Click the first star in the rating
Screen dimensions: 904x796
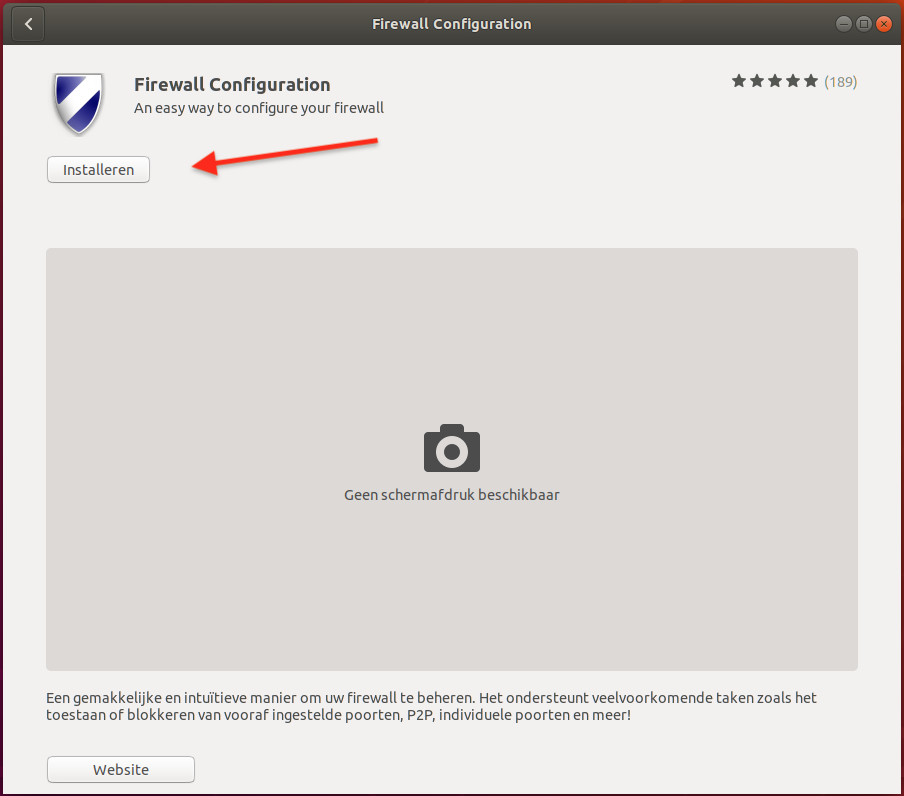point(739,81)
